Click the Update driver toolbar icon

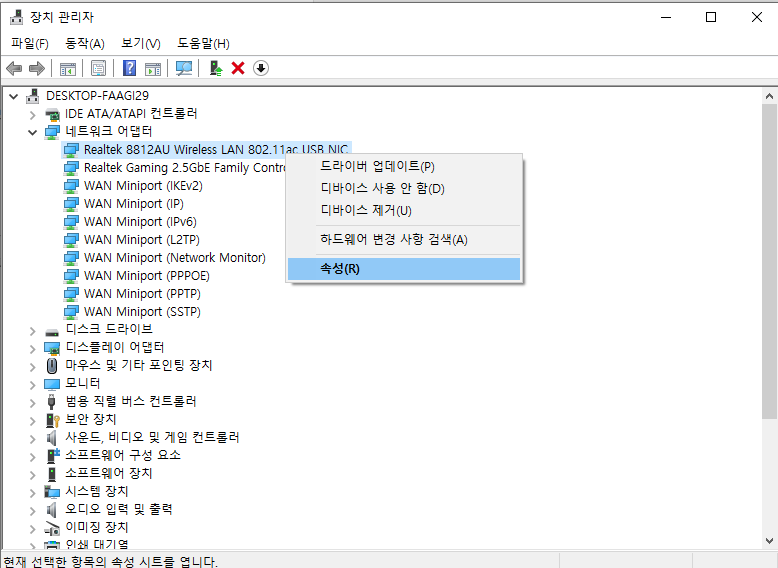tap(215, 68)
